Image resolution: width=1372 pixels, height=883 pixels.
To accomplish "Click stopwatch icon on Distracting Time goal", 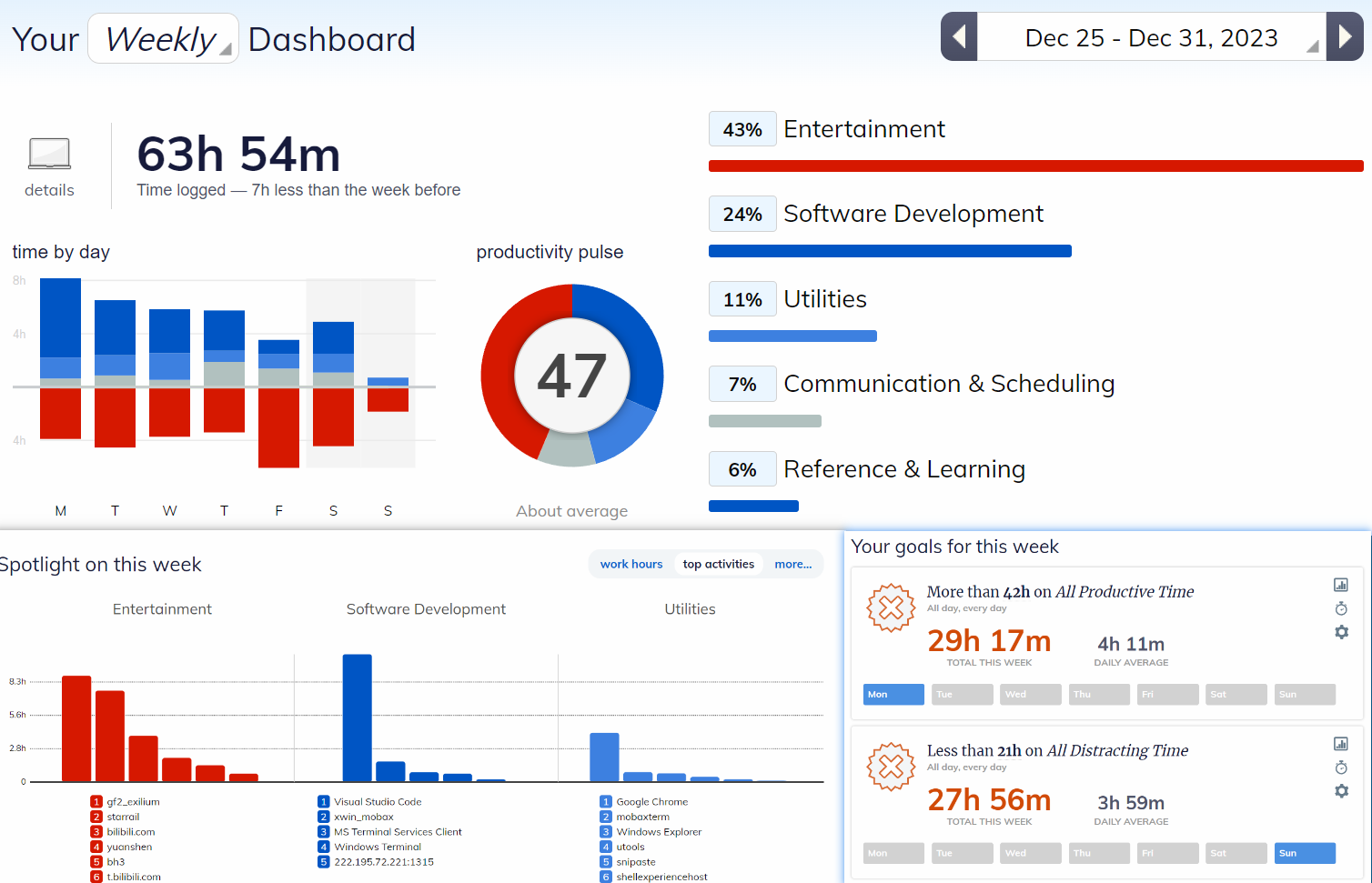I will 1341,768.
